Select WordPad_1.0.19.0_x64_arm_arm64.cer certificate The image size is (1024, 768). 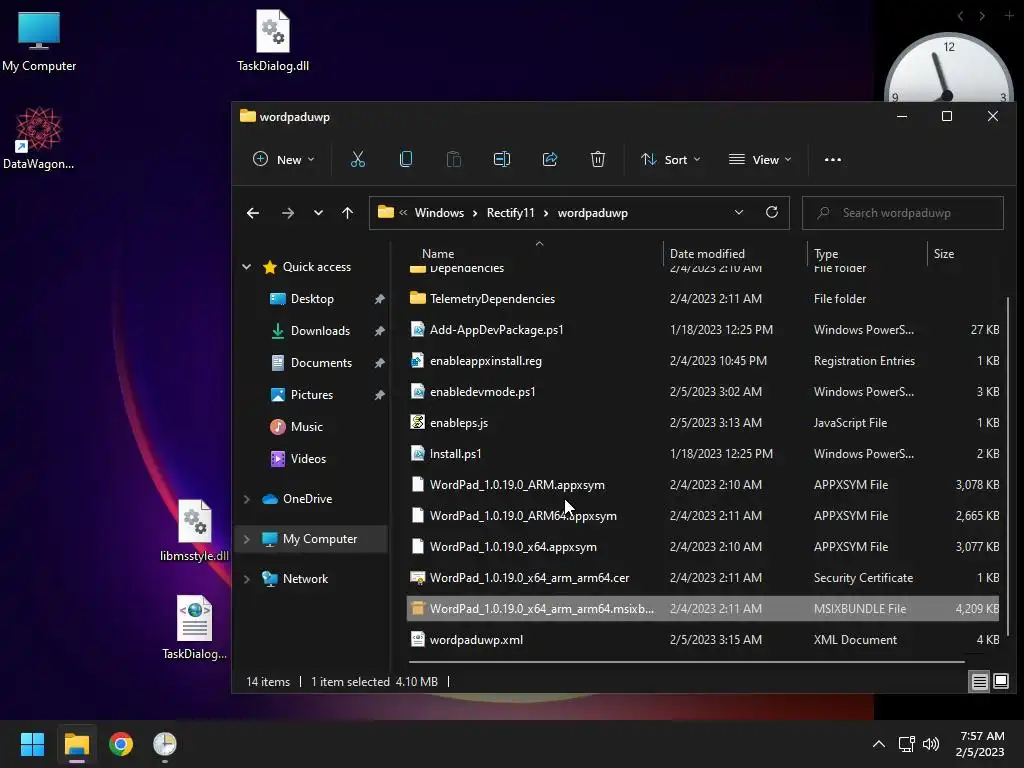[703, 578]
